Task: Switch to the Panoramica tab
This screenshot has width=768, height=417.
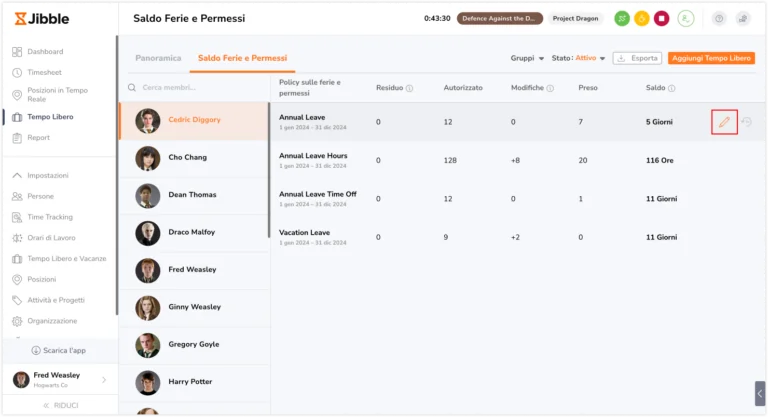Action: pos(158,58)
